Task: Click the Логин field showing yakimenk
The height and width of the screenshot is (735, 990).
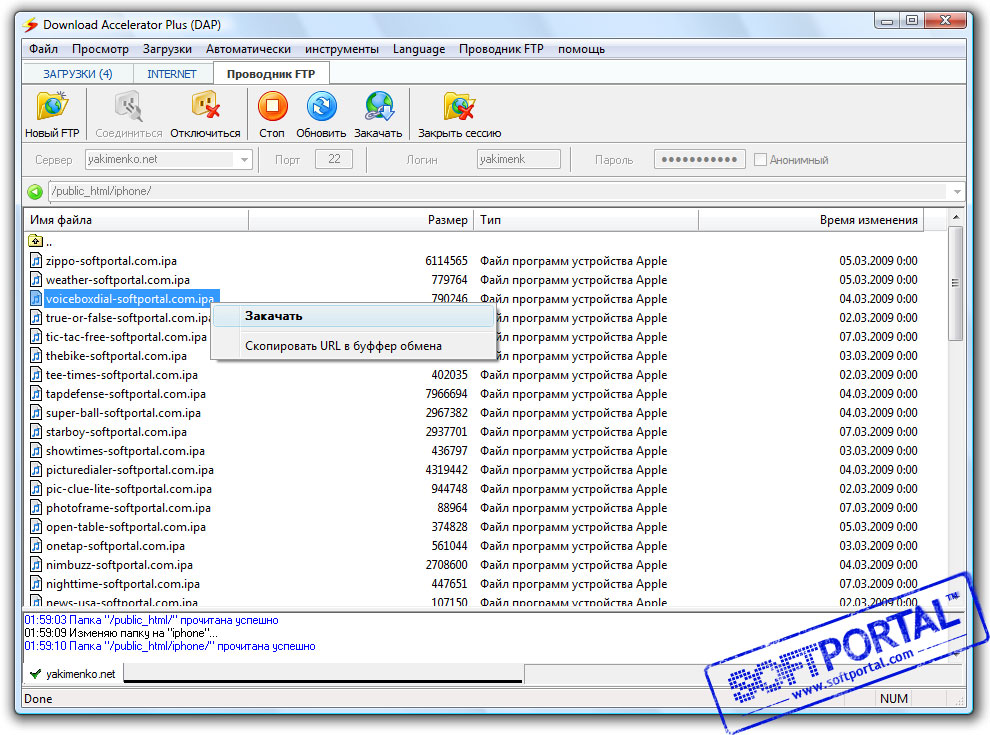Action: (x=518, y=159)
